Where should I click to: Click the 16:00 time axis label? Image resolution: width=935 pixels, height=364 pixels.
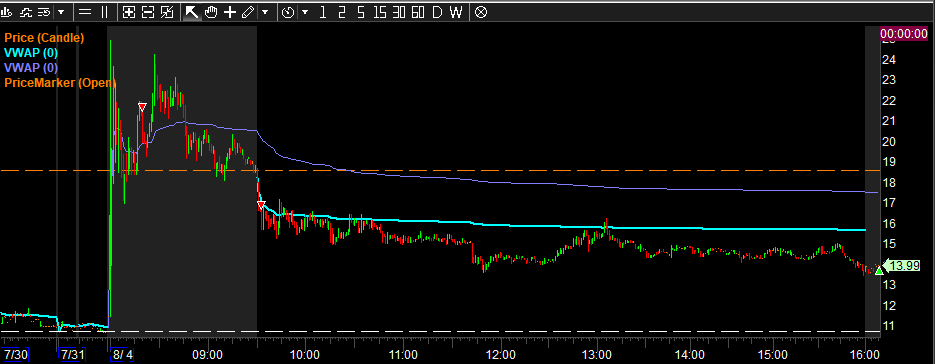coord(865,354)
